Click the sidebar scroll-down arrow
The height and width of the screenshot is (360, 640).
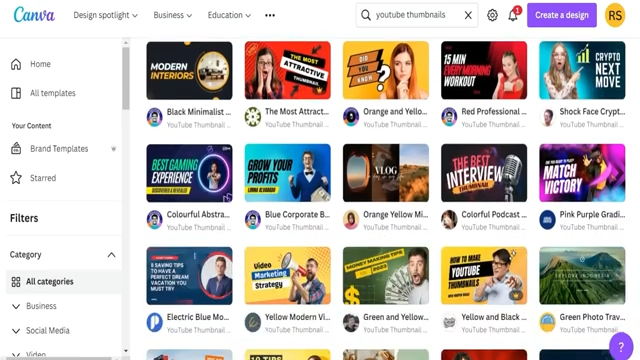pyautogui.click(x=126, y=351)
